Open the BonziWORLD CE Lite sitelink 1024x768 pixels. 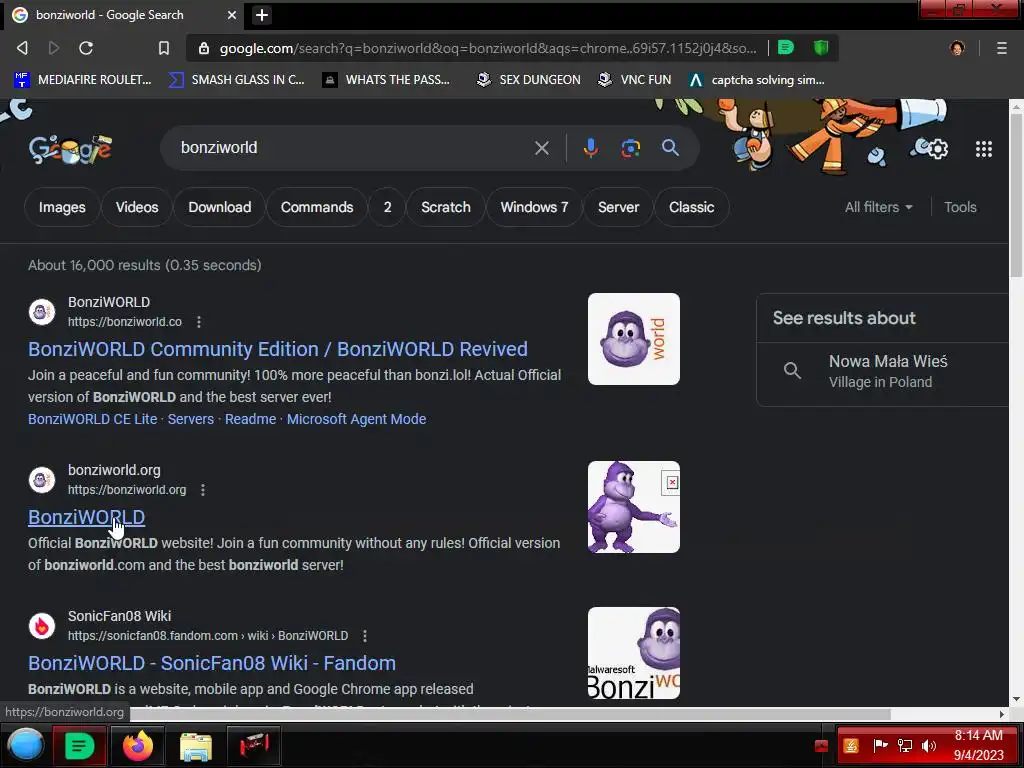[93, 419]
